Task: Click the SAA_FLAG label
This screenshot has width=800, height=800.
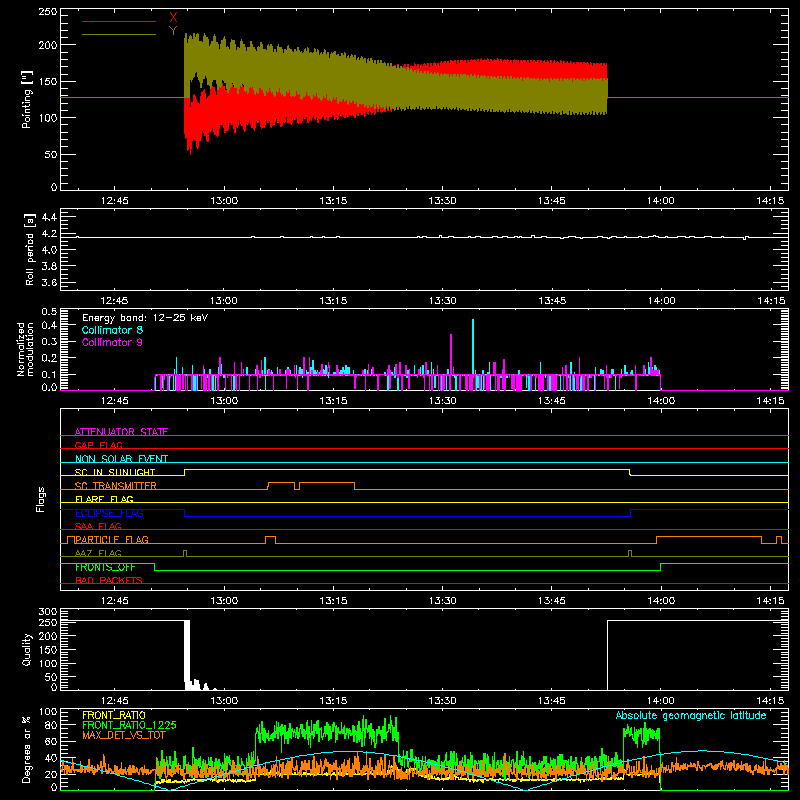Action: tap(98, 526)
